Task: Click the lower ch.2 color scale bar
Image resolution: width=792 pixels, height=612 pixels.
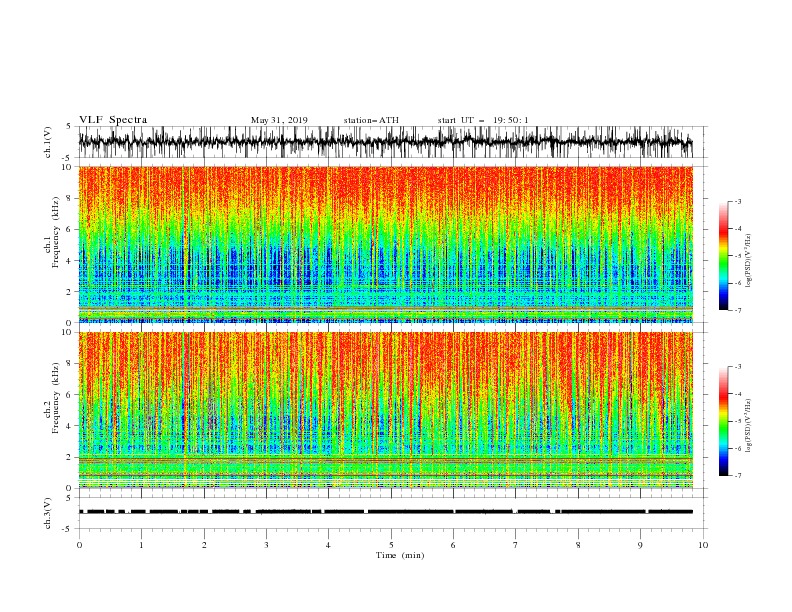Action: pyautogui.click(x=723, y=421)
